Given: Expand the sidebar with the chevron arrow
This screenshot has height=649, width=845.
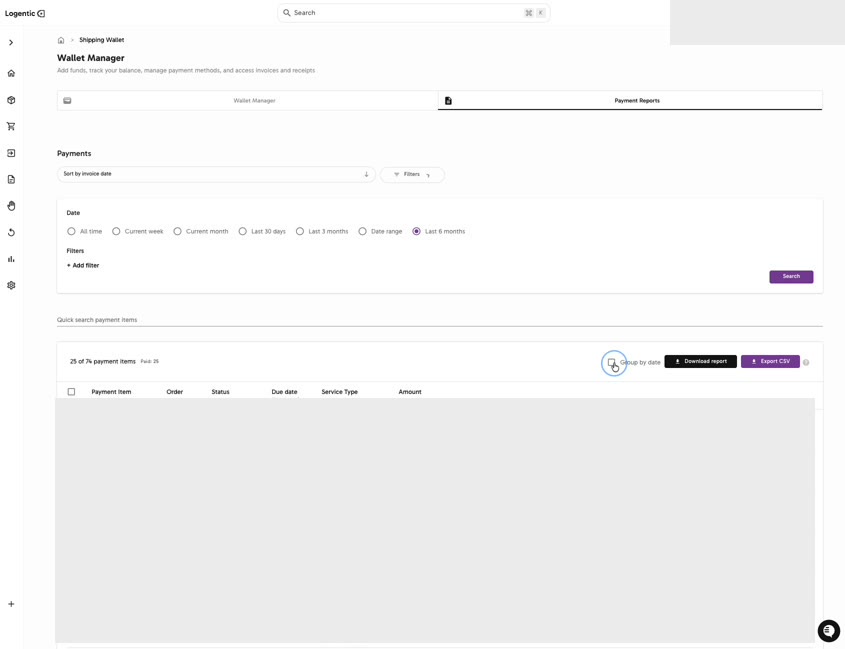Looking at the screenshot, I should point(11,43).
